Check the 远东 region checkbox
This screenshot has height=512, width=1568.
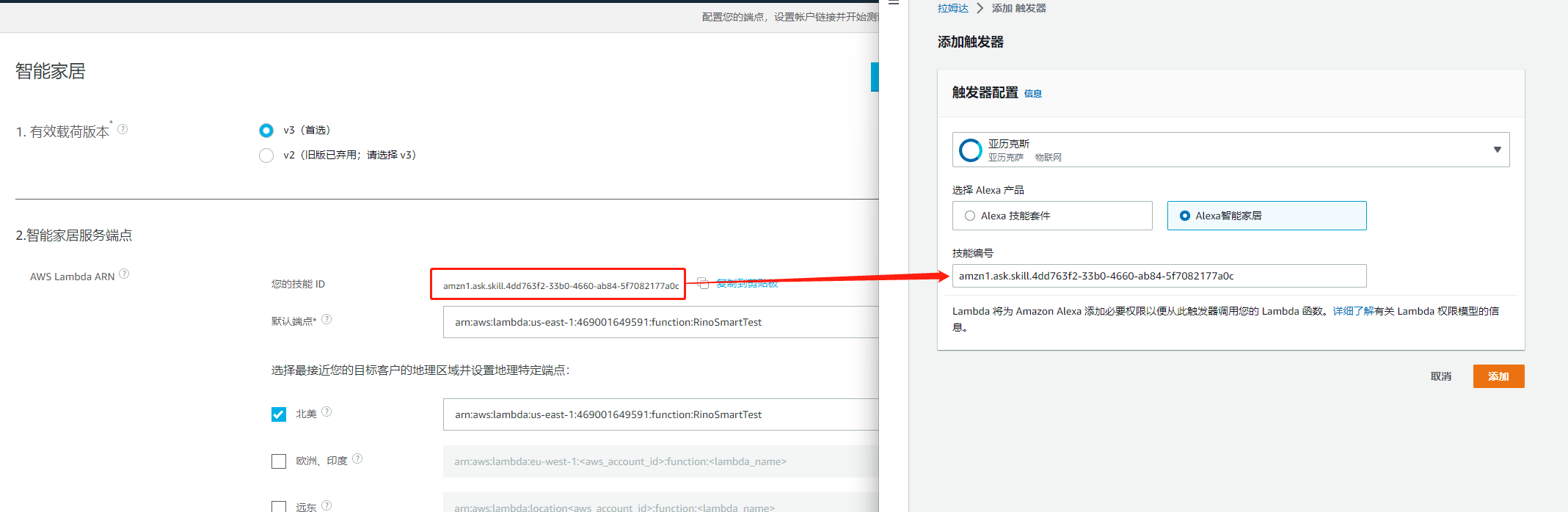click(x=279, y=507)
